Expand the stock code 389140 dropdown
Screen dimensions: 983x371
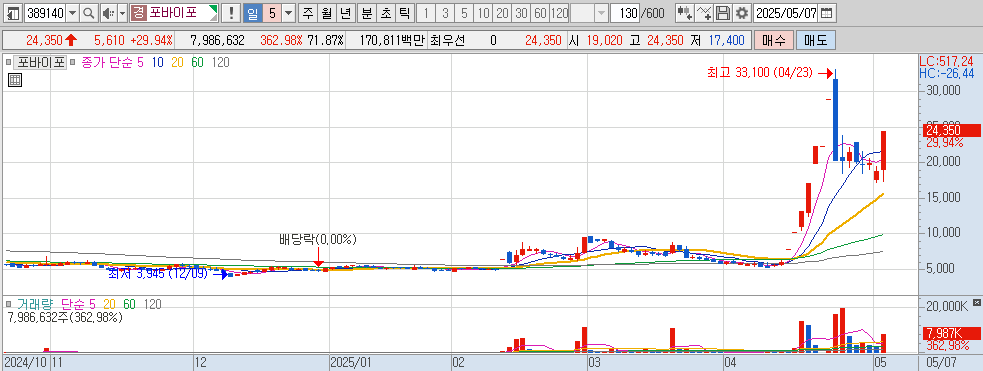click(72, 13)
